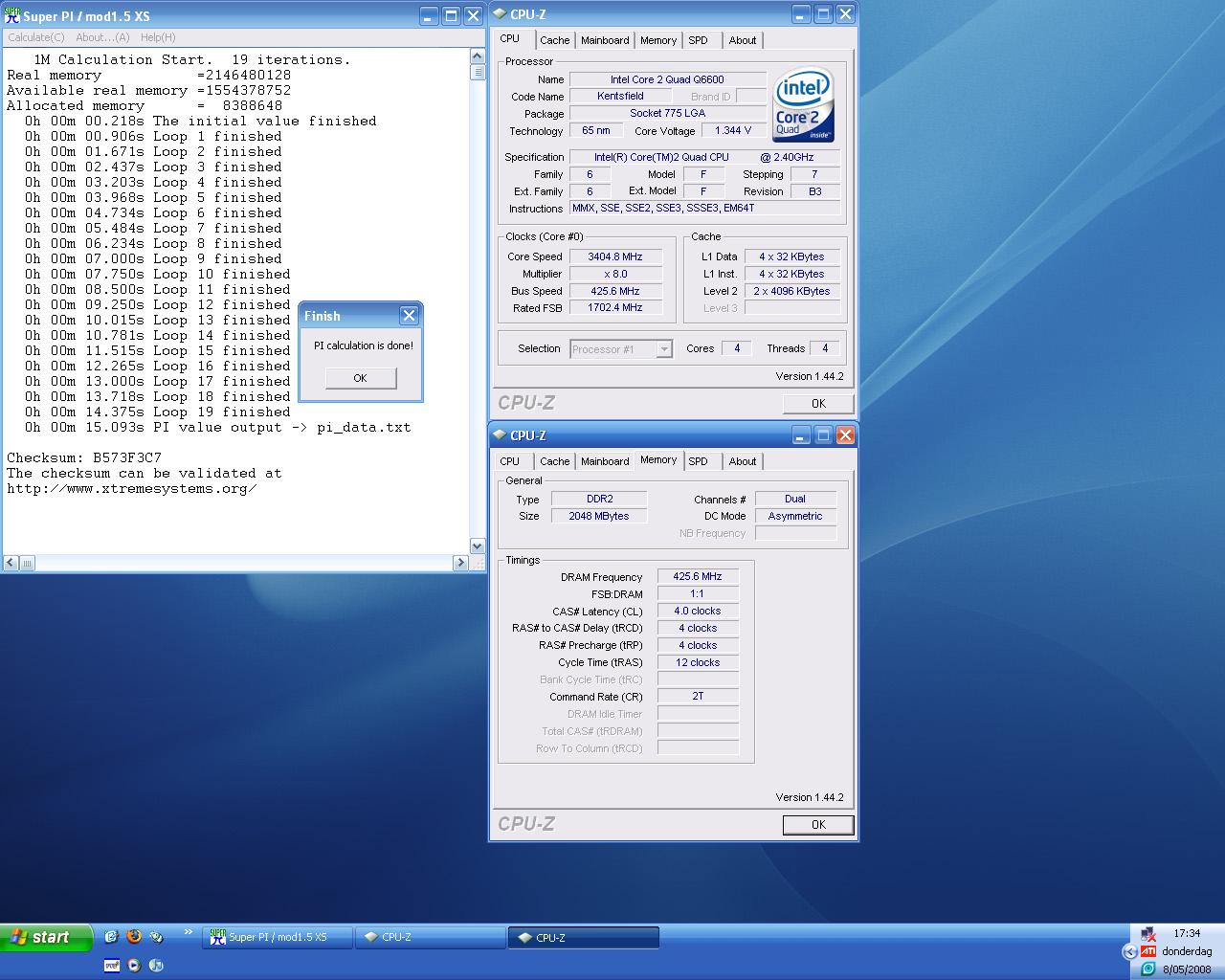Click Super PI horizontal scroll left arrow
This screenshot has height=980, width=1225.
pos(11,563)
